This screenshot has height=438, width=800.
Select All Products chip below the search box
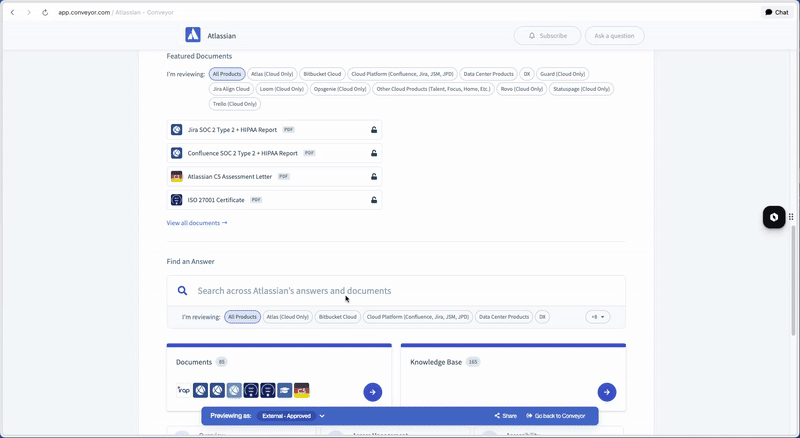[242, 317]
